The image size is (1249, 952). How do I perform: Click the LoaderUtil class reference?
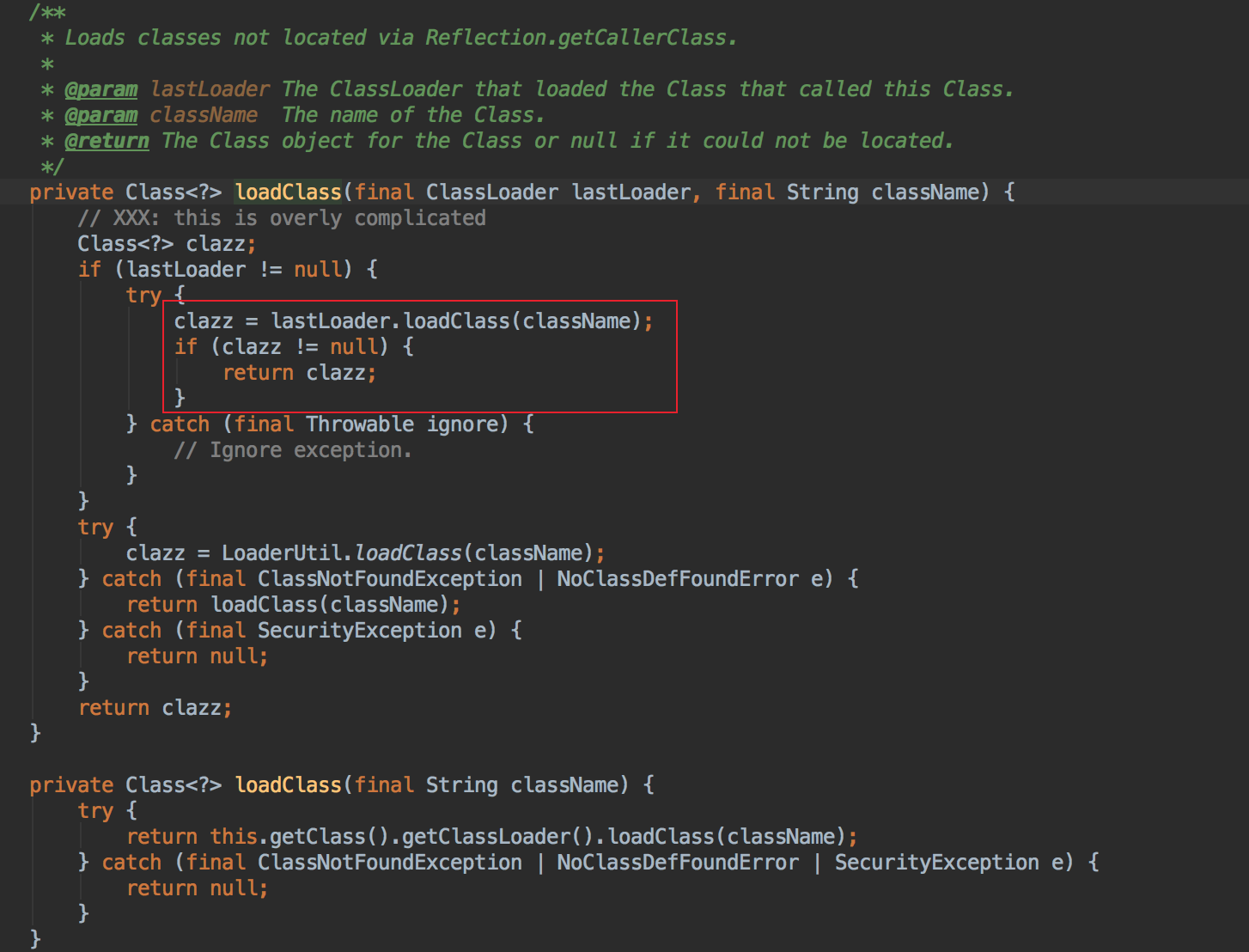283,553
